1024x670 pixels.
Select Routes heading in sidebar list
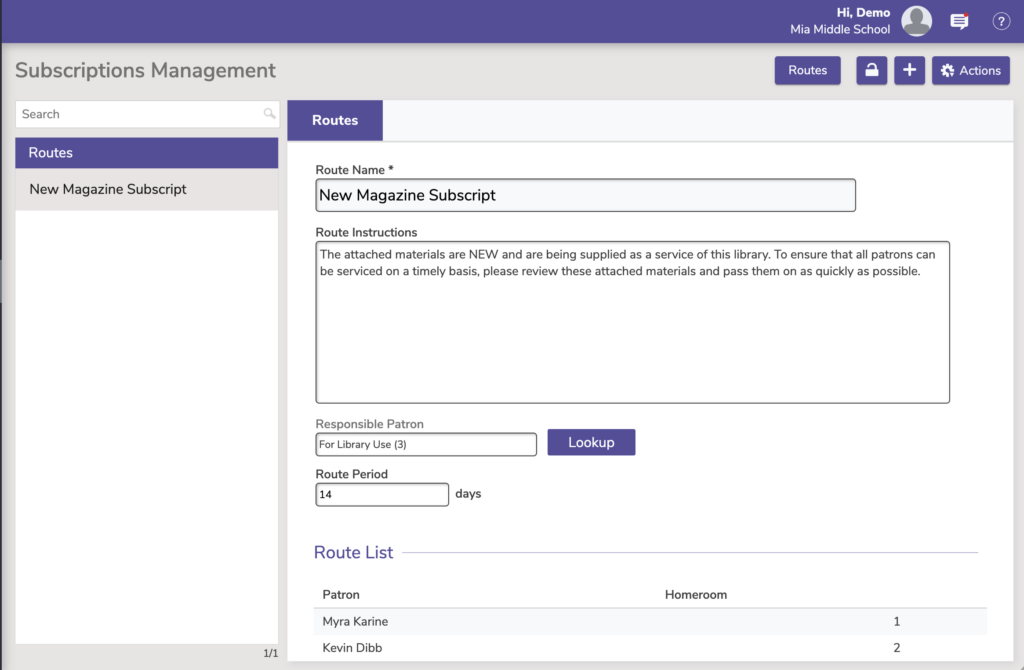pos(146,153)
